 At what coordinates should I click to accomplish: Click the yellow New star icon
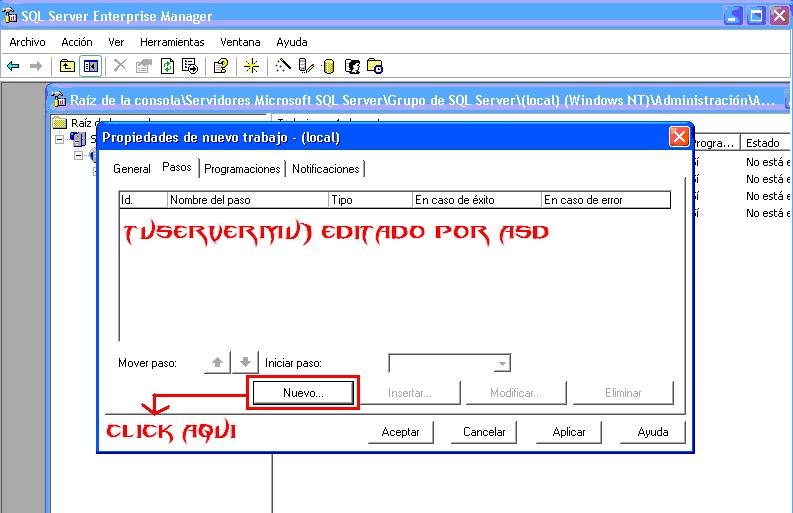click(251, 66)
